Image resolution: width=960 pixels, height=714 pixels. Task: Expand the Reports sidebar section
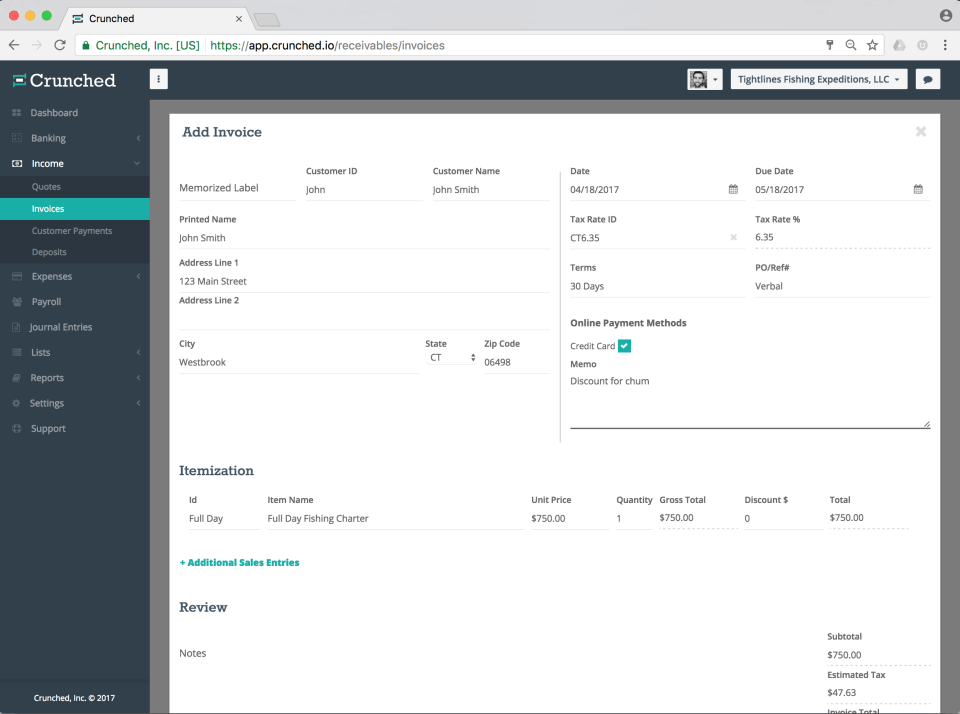coord(75,378)
